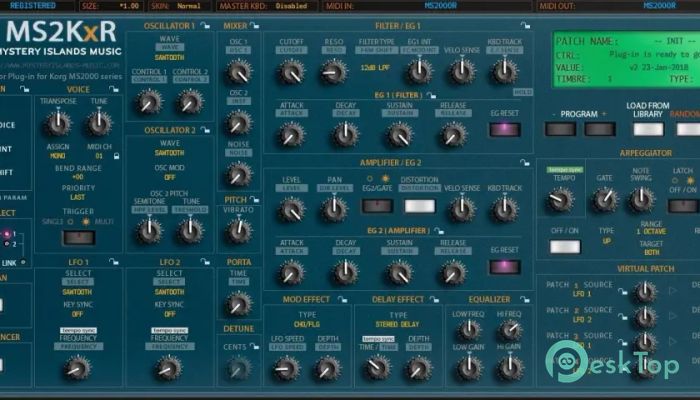Toggle the Arpeggiator OFF / ON switch
Viewport: 700px width, 400px height.
[565, 245]
